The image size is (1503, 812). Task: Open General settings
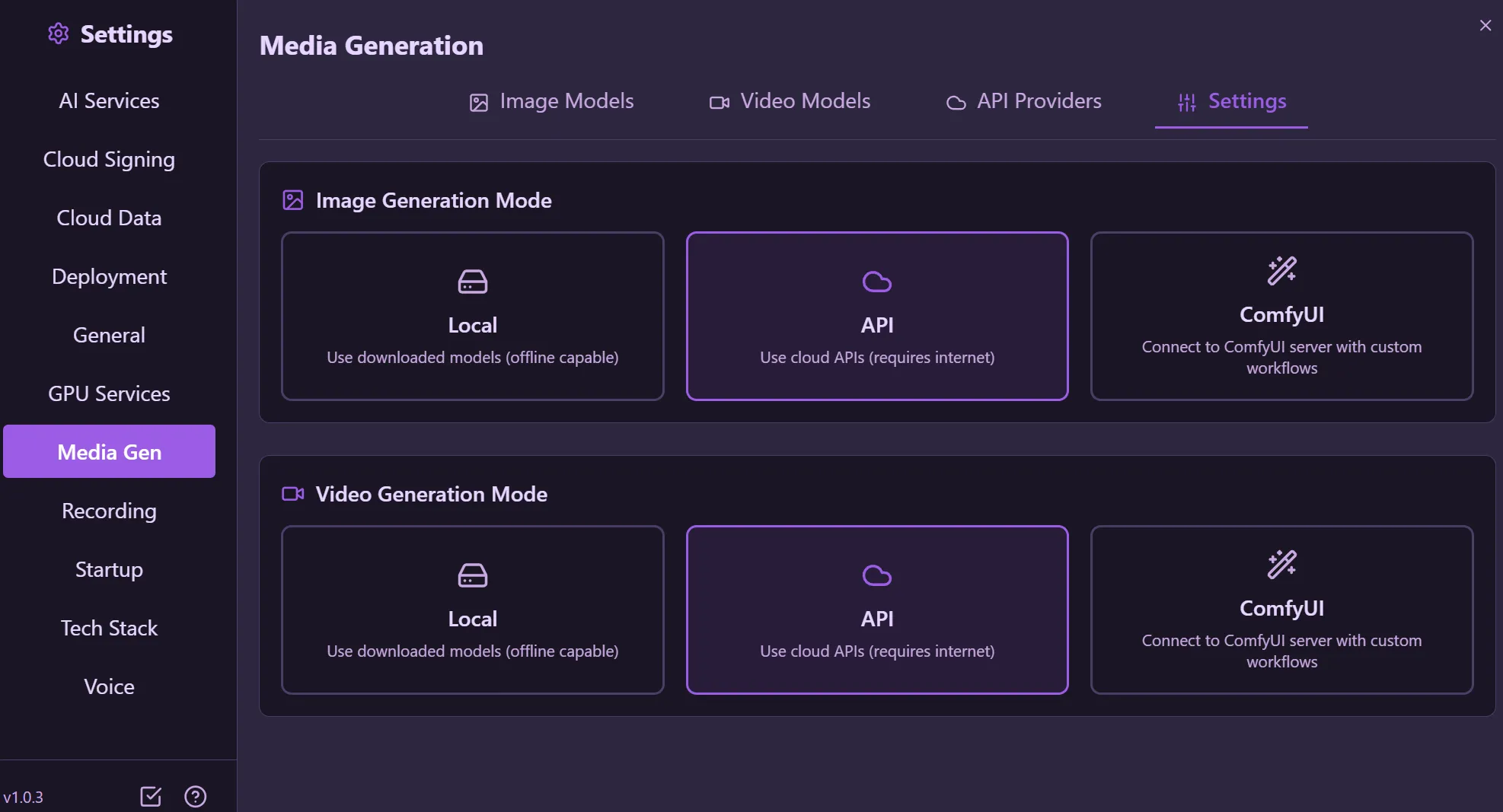(109, 335)
